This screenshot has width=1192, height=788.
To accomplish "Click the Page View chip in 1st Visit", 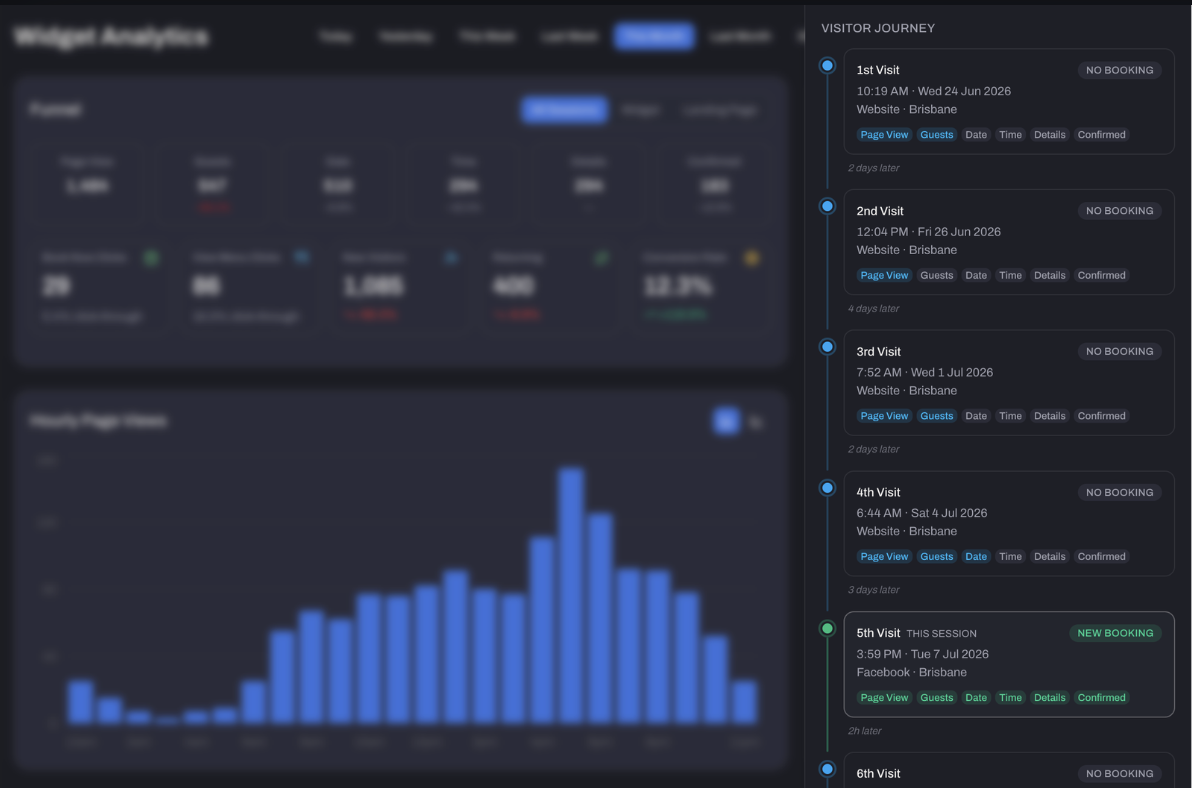I will pos(884,134).
